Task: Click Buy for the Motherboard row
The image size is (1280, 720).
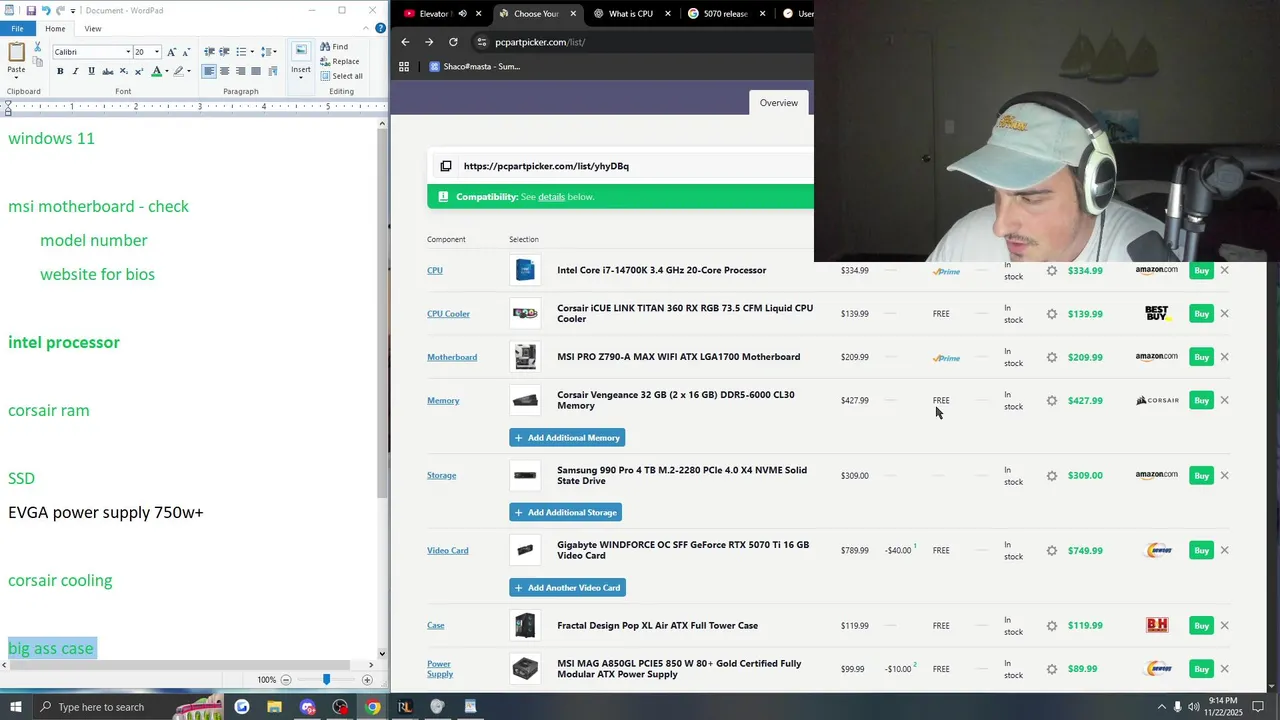Action: tap(1201, 357)
